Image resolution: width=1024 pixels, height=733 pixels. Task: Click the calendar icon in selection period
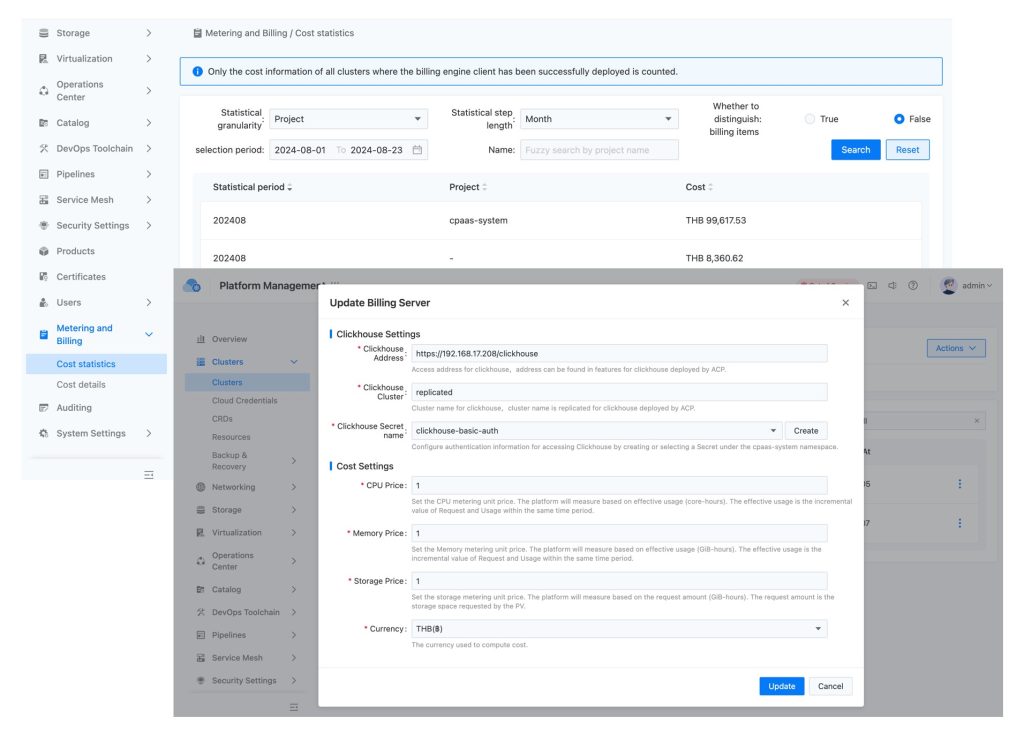(x=417, y=150)
